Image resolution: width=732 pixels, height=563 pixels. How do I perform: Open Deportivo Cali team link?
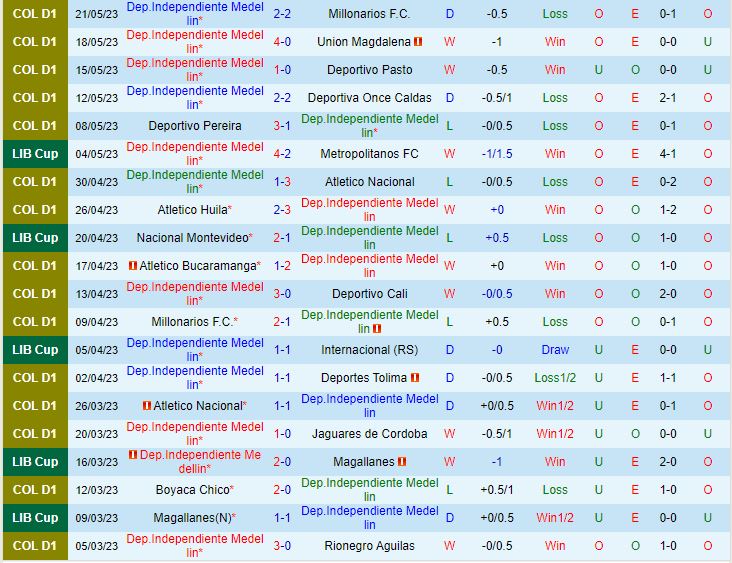click(x=370, y=294)
